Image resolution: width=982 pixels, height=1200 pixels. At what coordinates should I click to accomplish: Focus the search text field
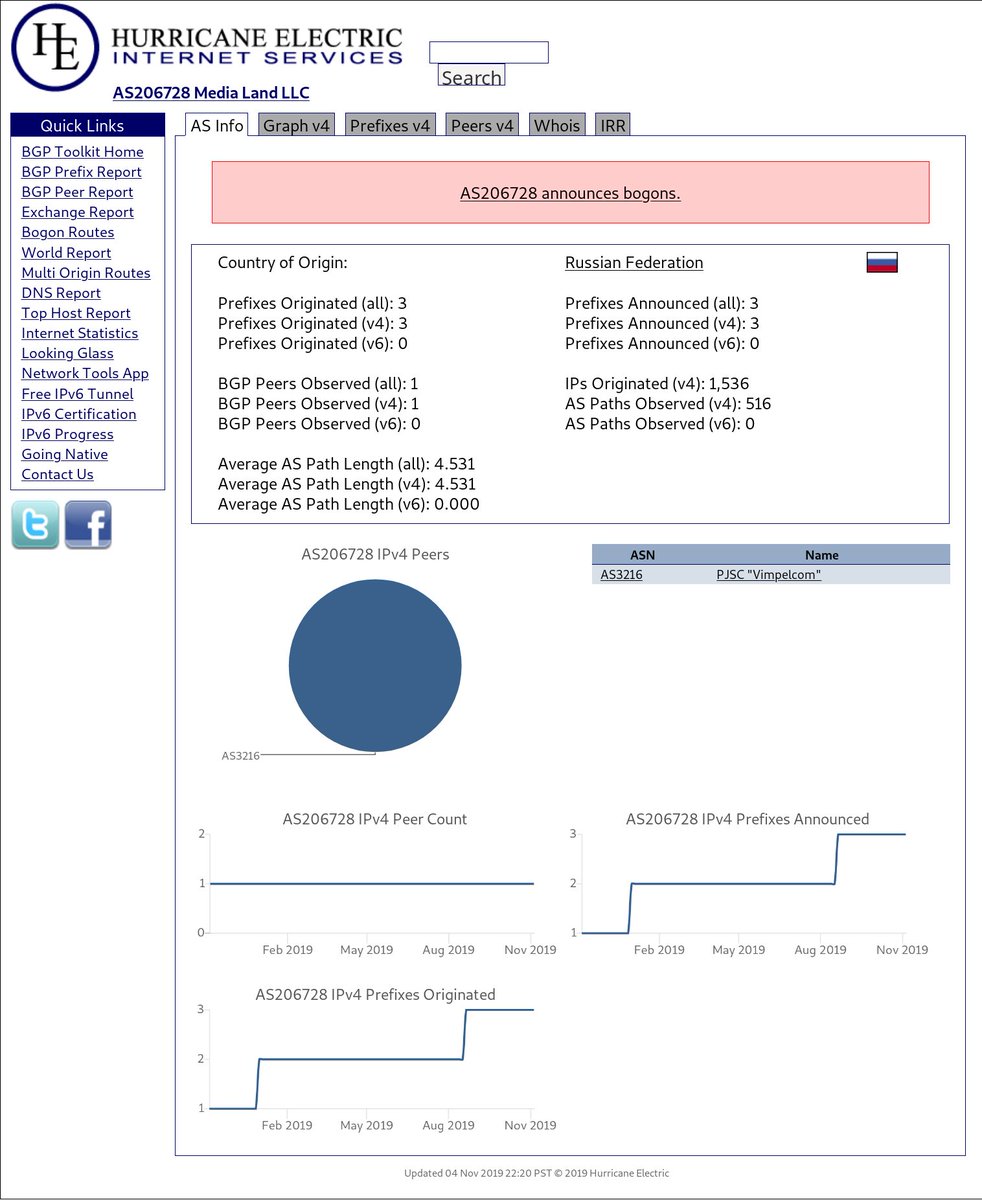[489, 52]
